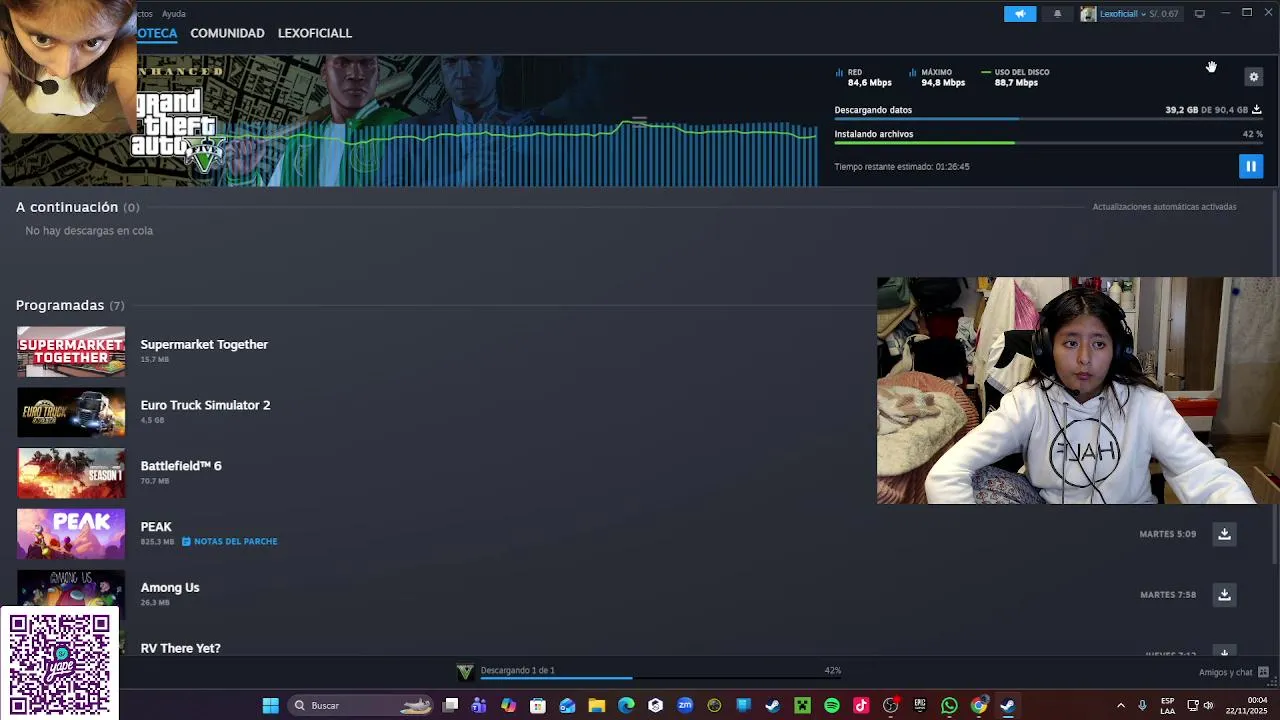Click the MARTES 7:58 schedule time

1168,595
